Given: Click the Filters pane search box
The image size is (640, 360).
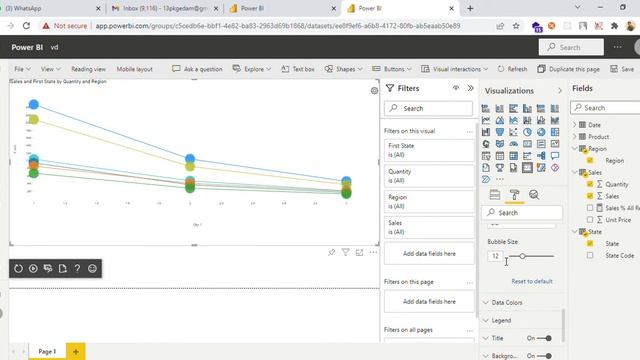Looking at the screenshot, I should coord(428,108).
